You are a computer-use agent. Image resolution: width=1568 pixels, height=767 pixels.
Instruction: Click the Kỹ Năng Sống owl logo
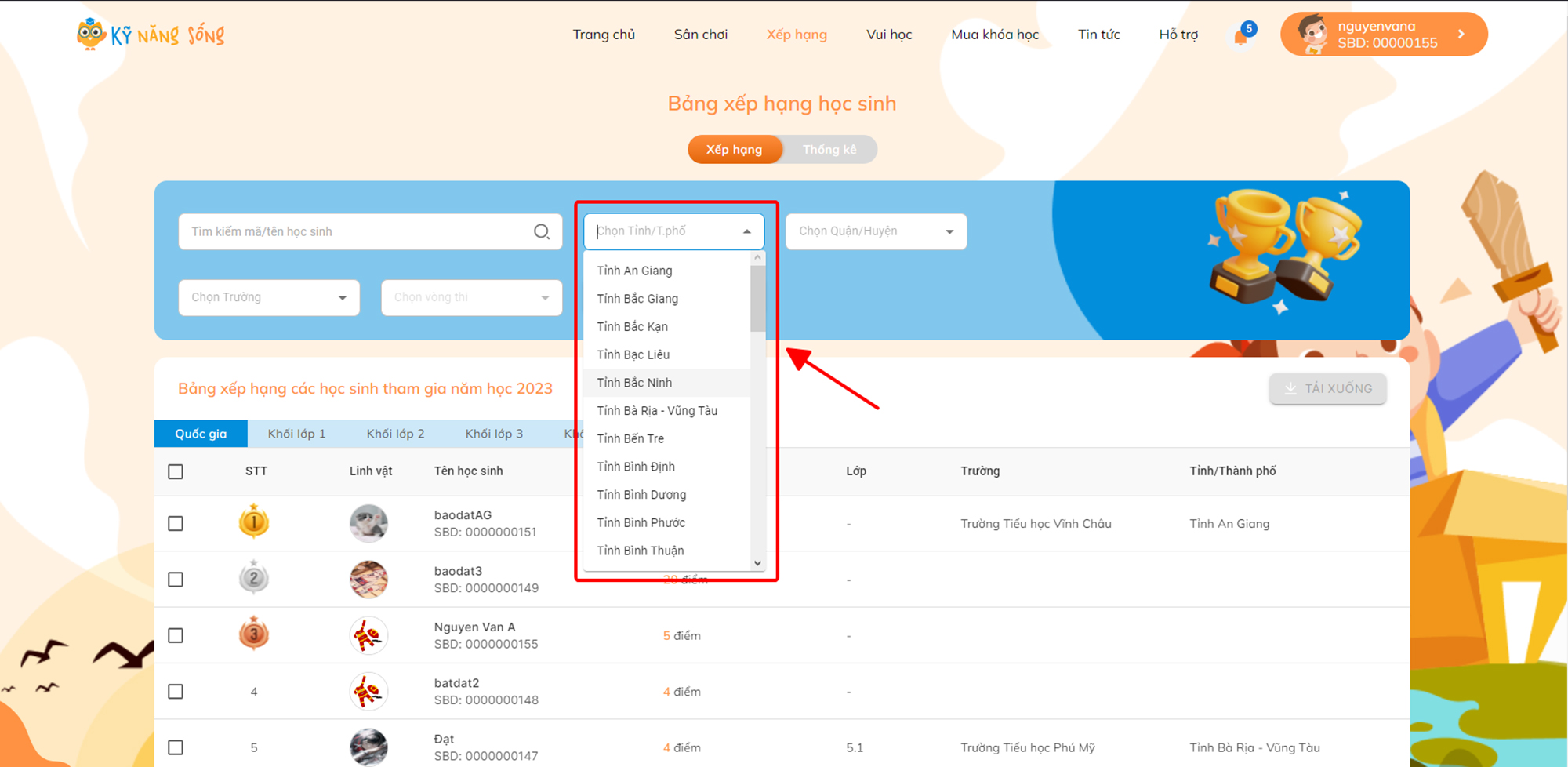coord(91,35)
